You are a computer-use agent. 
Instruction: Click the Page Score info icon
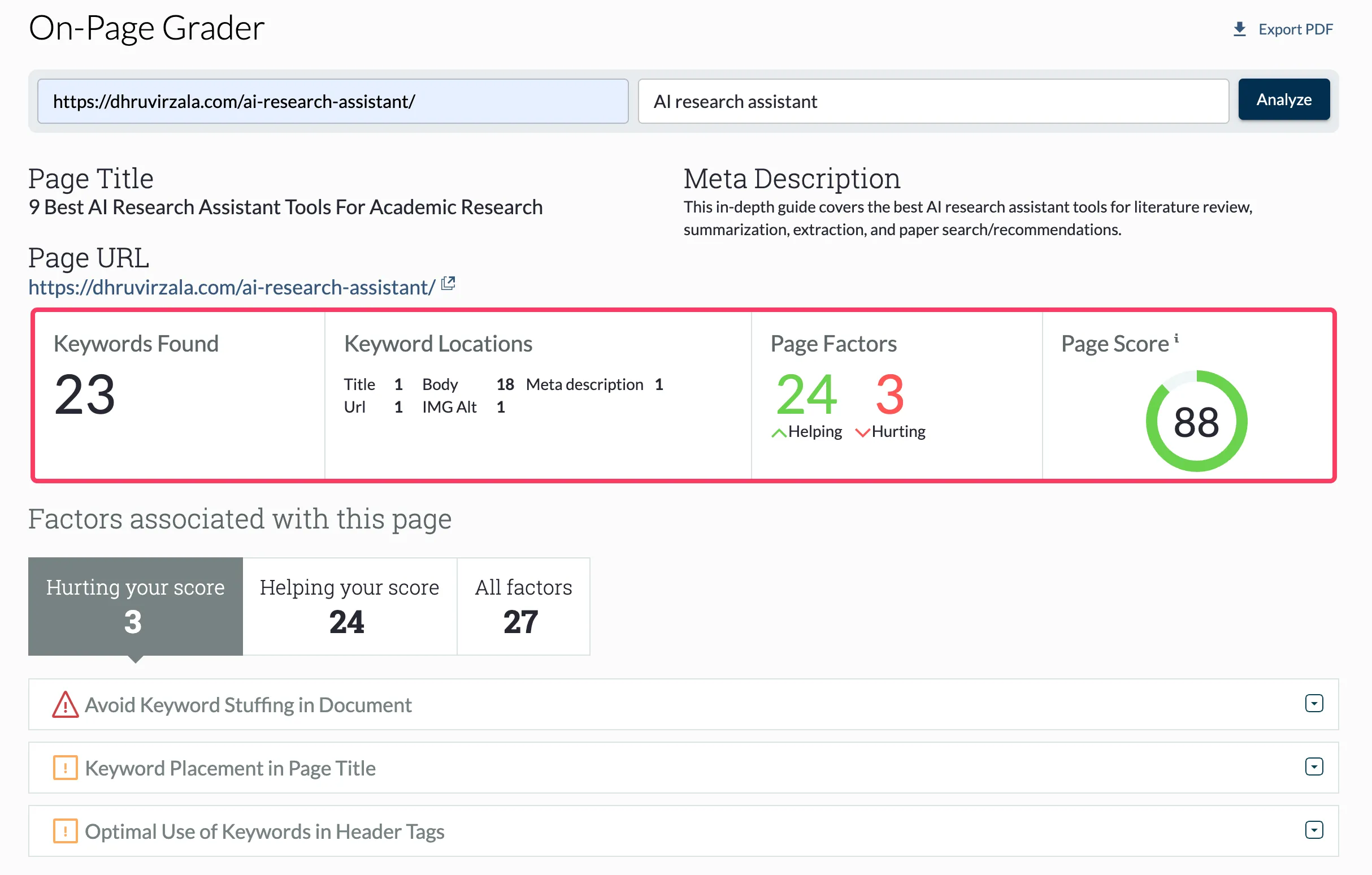point(1176,338)
